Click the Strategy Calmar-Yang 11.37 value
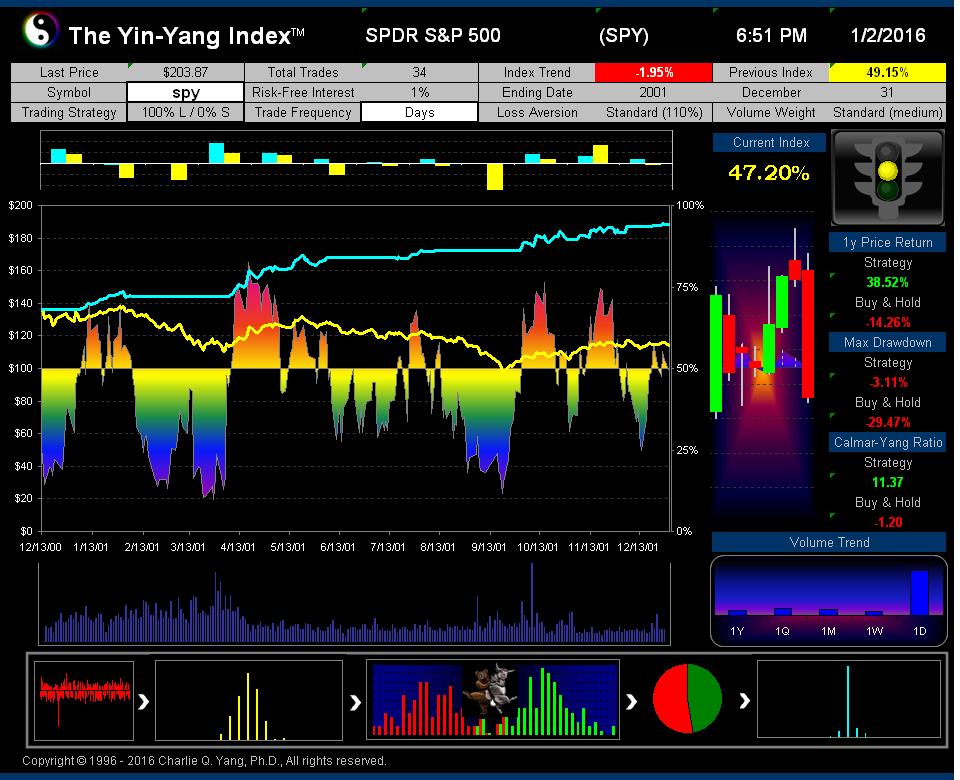The height and width of the screenshot is (780, 960). coord(888,482)
